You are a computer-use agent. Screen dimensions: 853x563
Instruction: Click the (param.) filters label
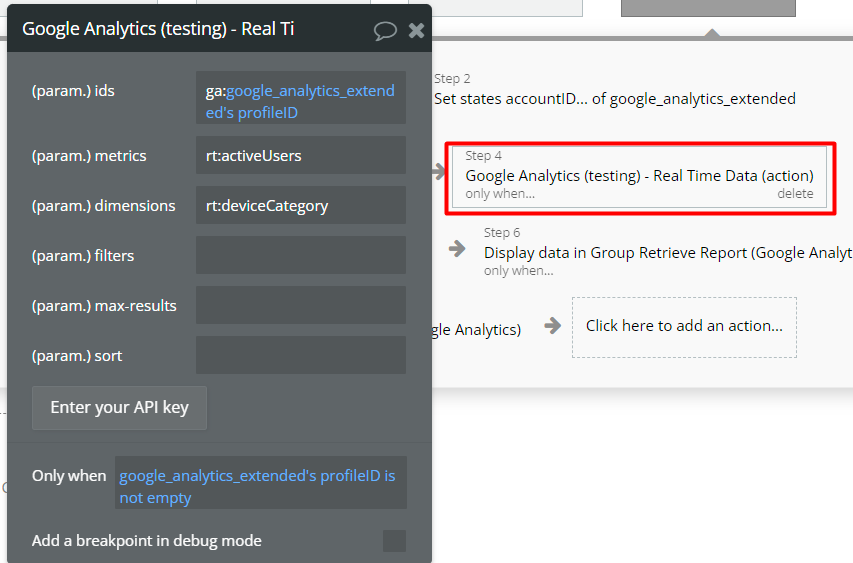click(83, 256)
